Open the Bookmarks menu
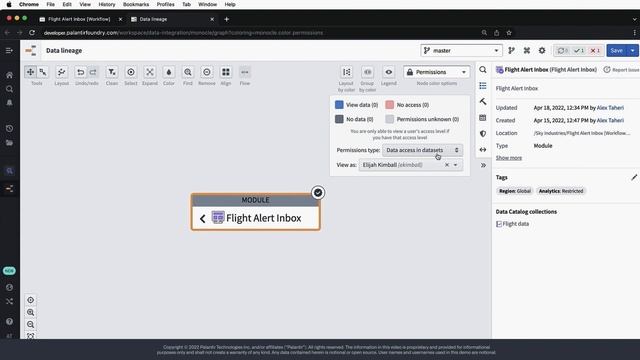The height and width of the screenshot is (360, 640). (136, 4)
